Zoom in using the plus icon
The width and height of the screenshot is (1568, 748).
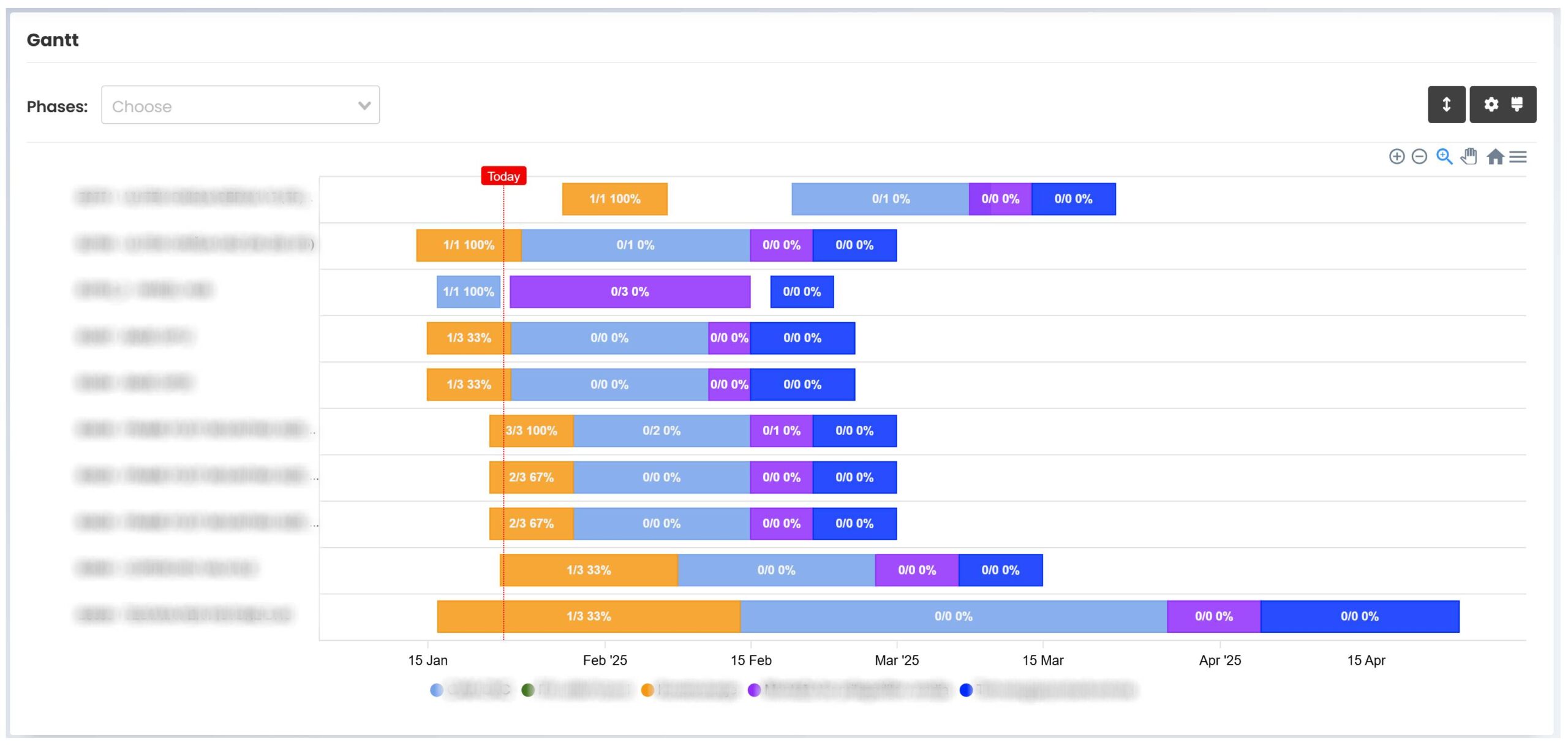pos(1397,157)
